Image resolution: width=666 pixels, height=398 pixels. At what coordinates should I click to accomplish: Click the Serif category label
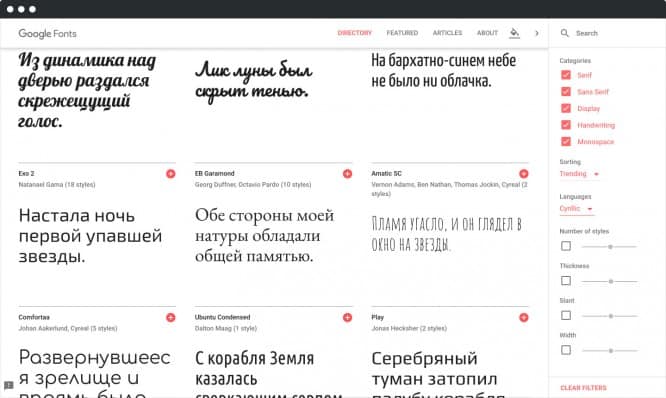pyautogui.click(x=584, y=75)
